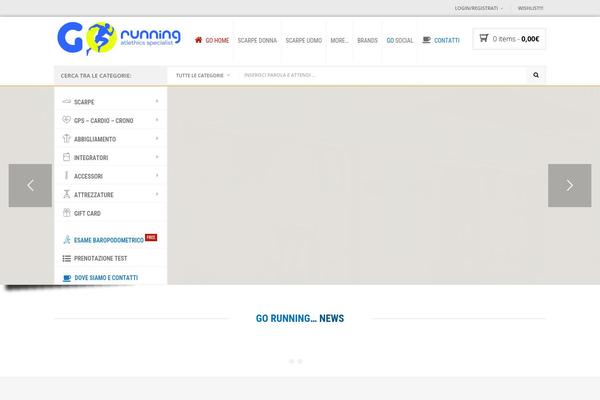Click the icon beside Esame Baropodometrico

coord(67,240)
